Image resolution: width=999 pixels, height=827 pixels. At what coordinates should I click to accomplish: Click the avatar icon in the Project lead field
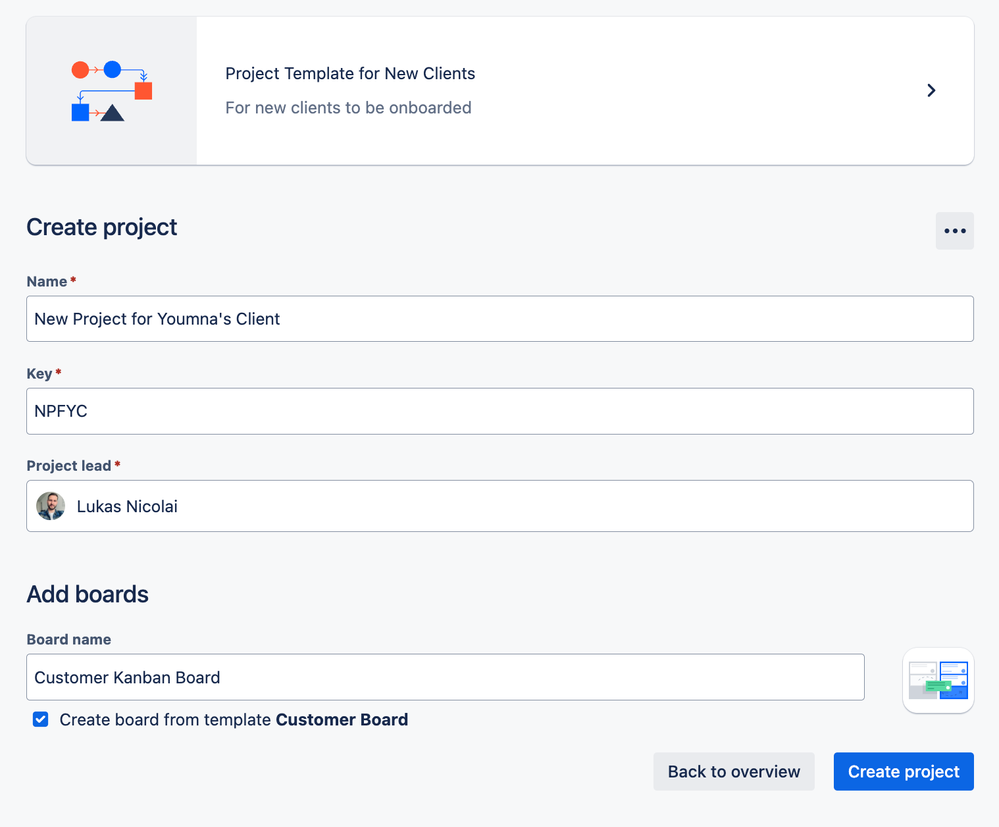tap(50, 506)
